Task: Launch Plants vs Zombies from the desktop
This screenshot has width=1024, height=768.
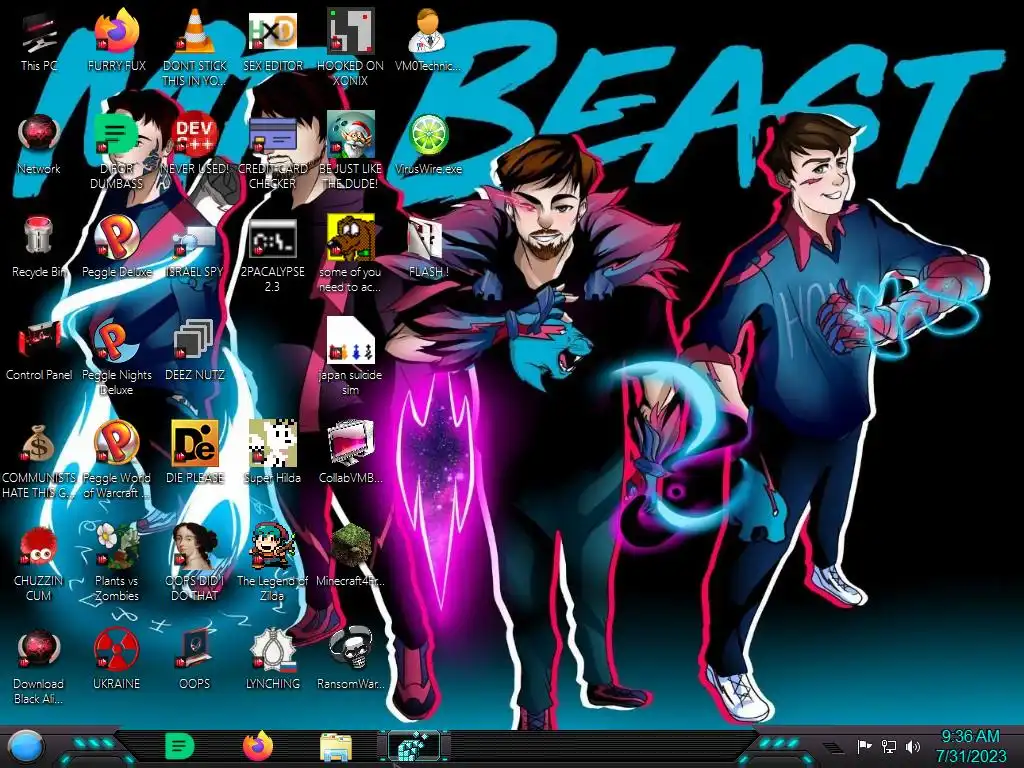Action: coord(116,563)
